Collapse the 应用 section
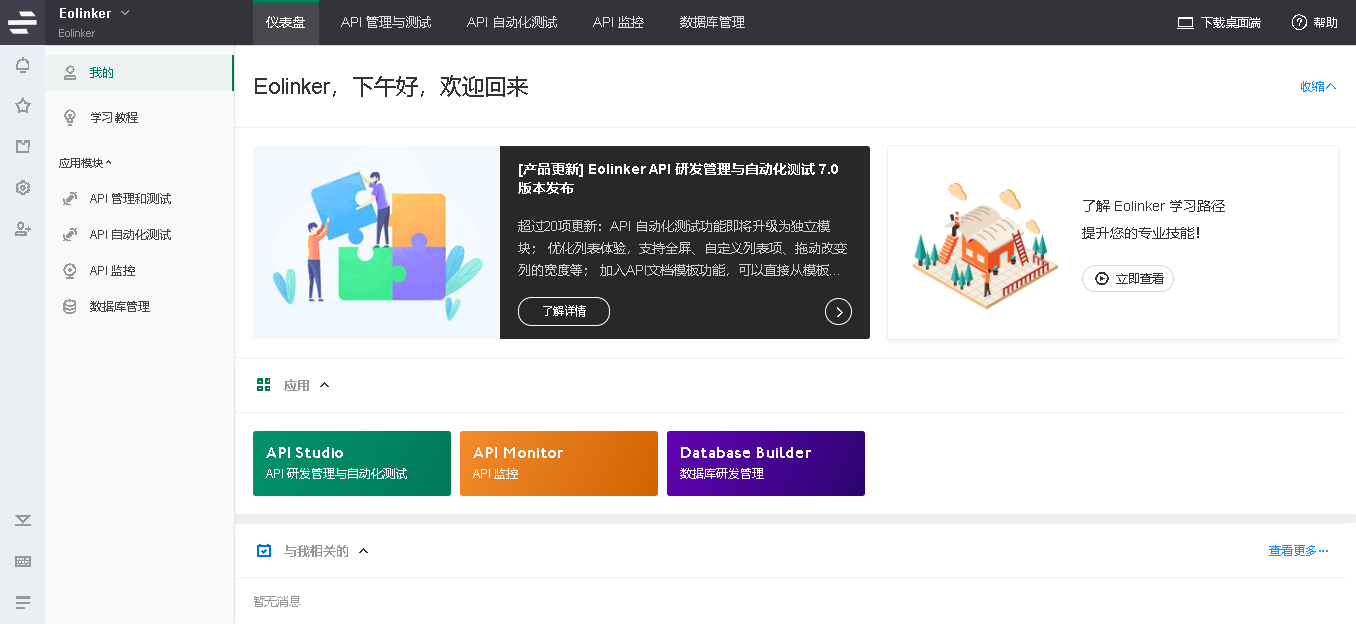1356x624 pixels. point(323,385)
